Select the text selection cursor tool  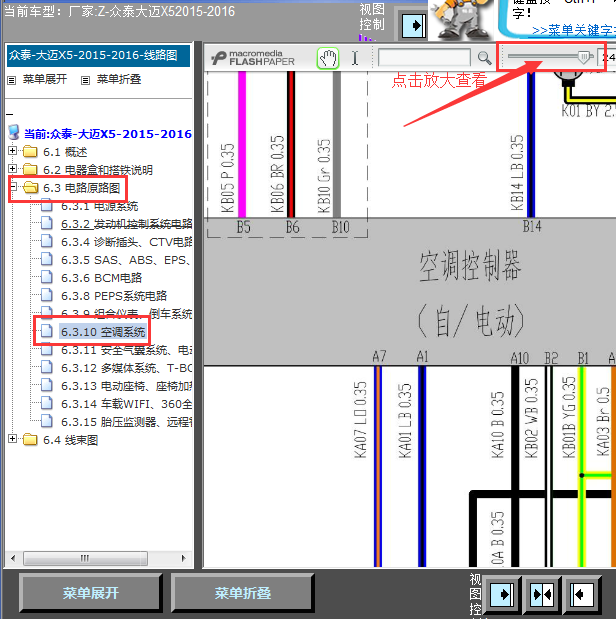(x=355, y=58)
